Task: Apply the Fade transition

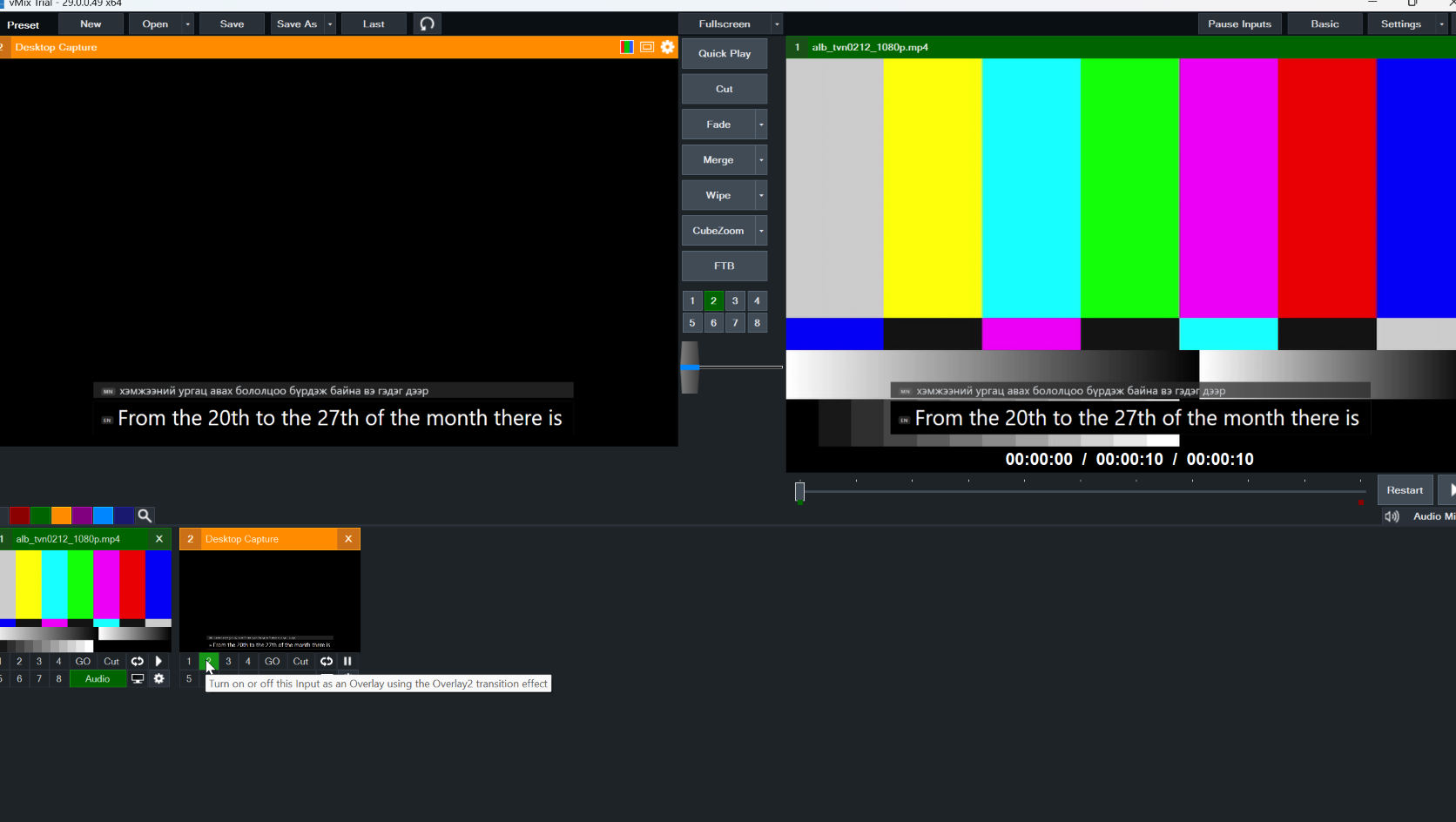Action: click(718, 125)
